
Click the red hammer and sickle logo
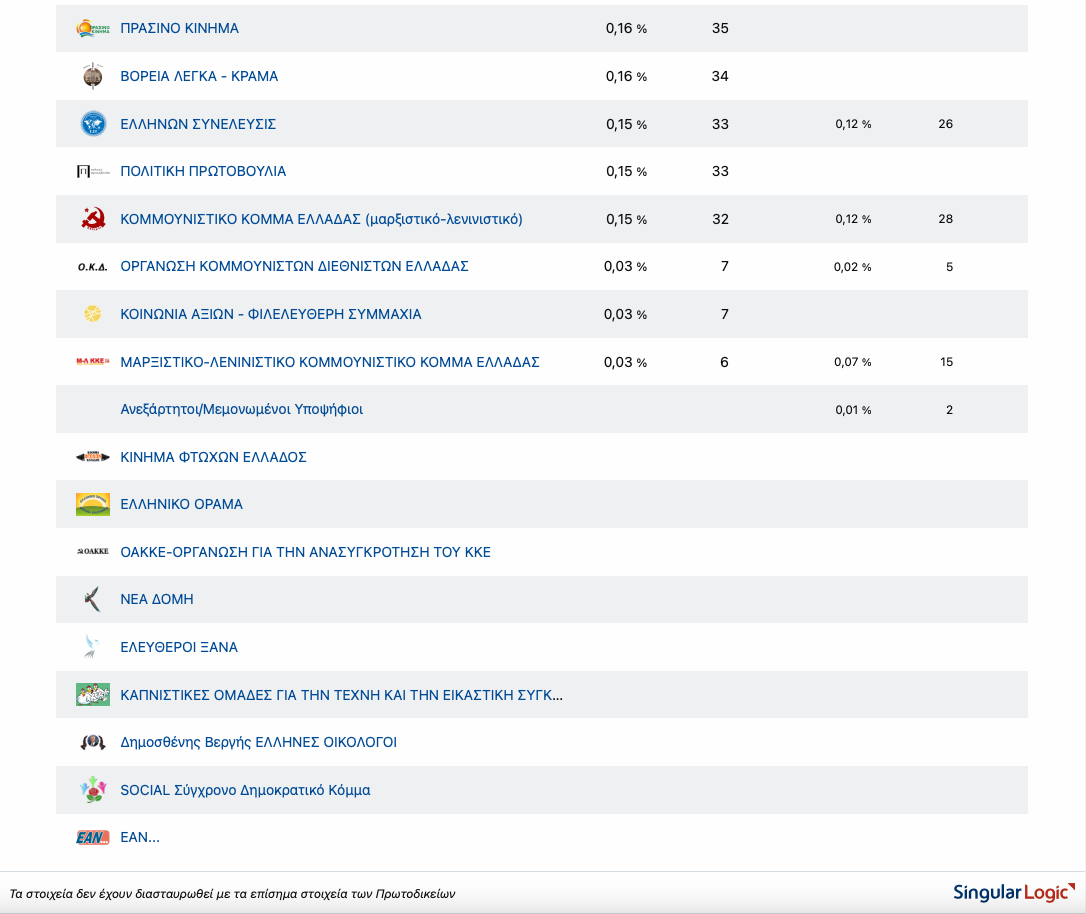[93, 219]
